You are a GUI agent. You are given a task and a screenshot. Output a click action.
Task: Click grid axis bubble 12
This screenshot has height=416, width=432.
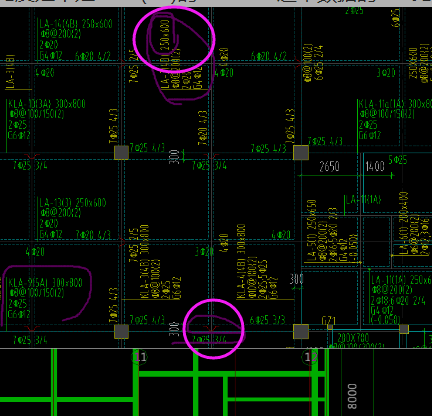[x=310, y=357]
